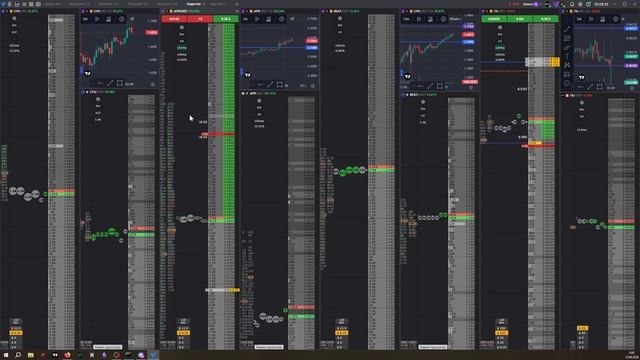Click the last green button on the TA order book
Image resolution: width=640 pixels, height=360 pixels.
tap(546, 19)
